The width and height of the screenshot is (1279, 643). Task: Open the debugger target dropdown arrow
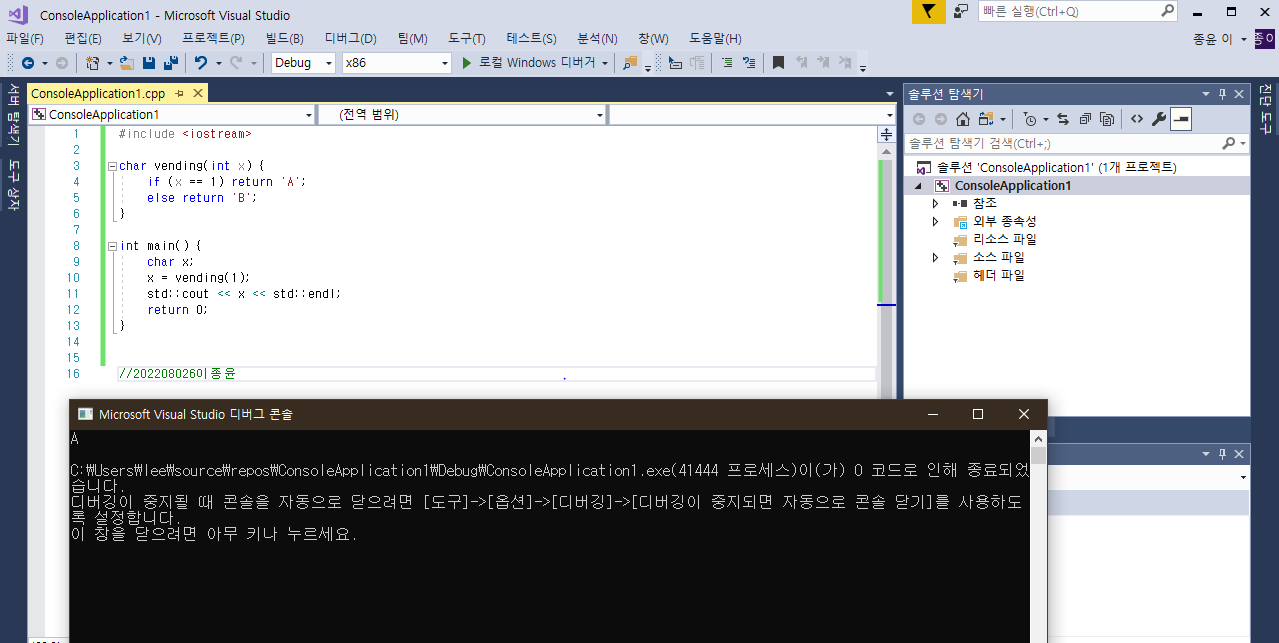(605, 63)
